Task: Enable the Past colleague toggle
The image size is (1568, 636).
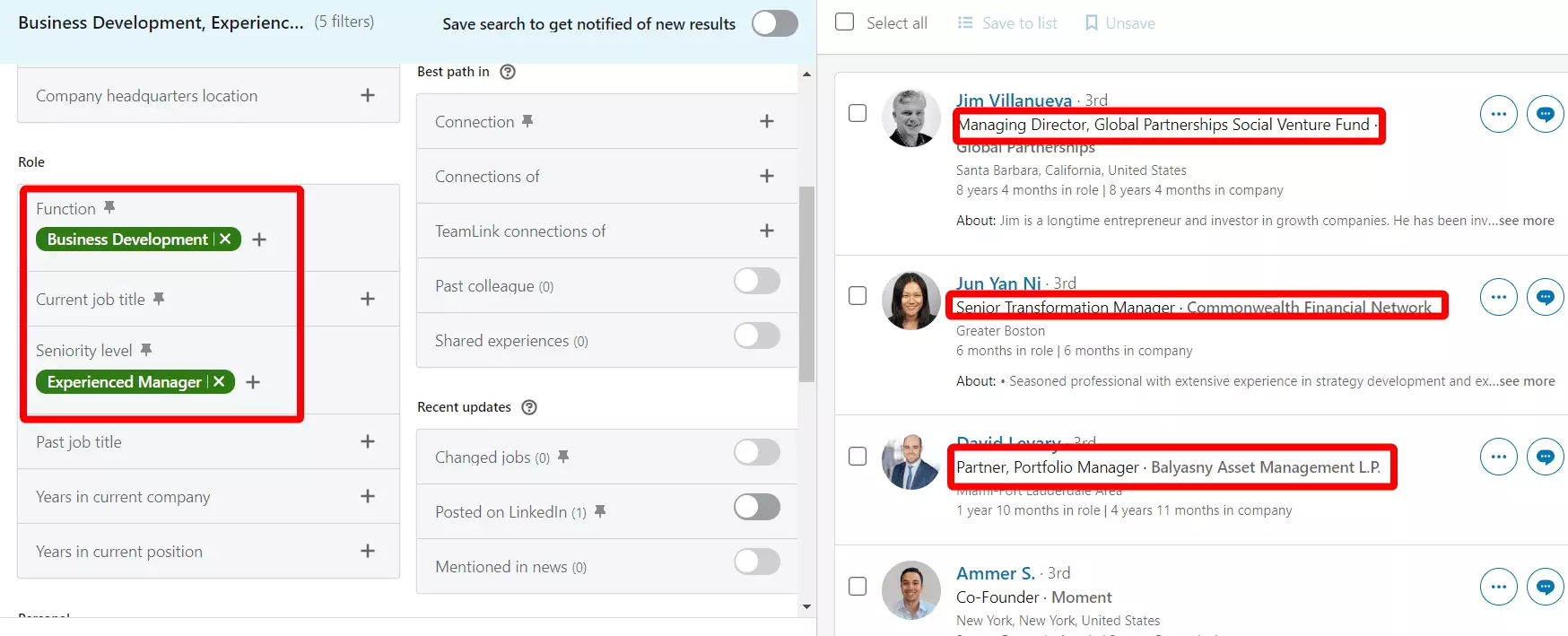Action: 757,281
